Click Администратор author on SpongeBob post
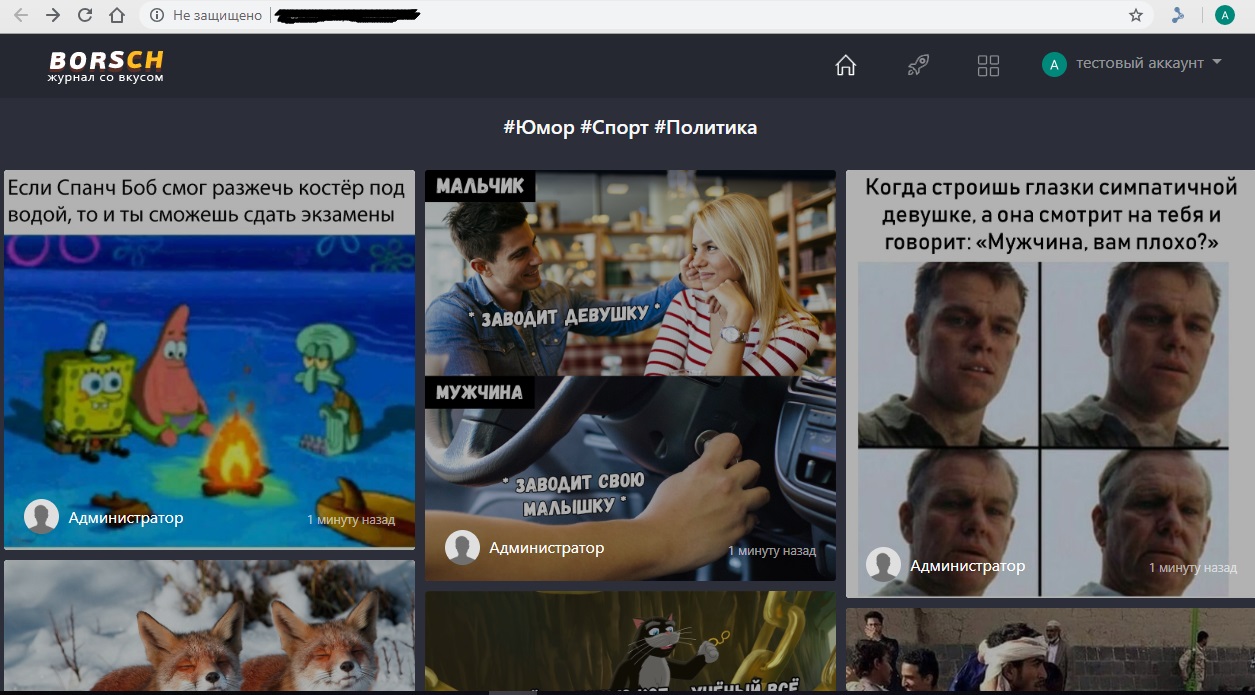The width and height of the screenshot is (1255, 695). (126, 518)
